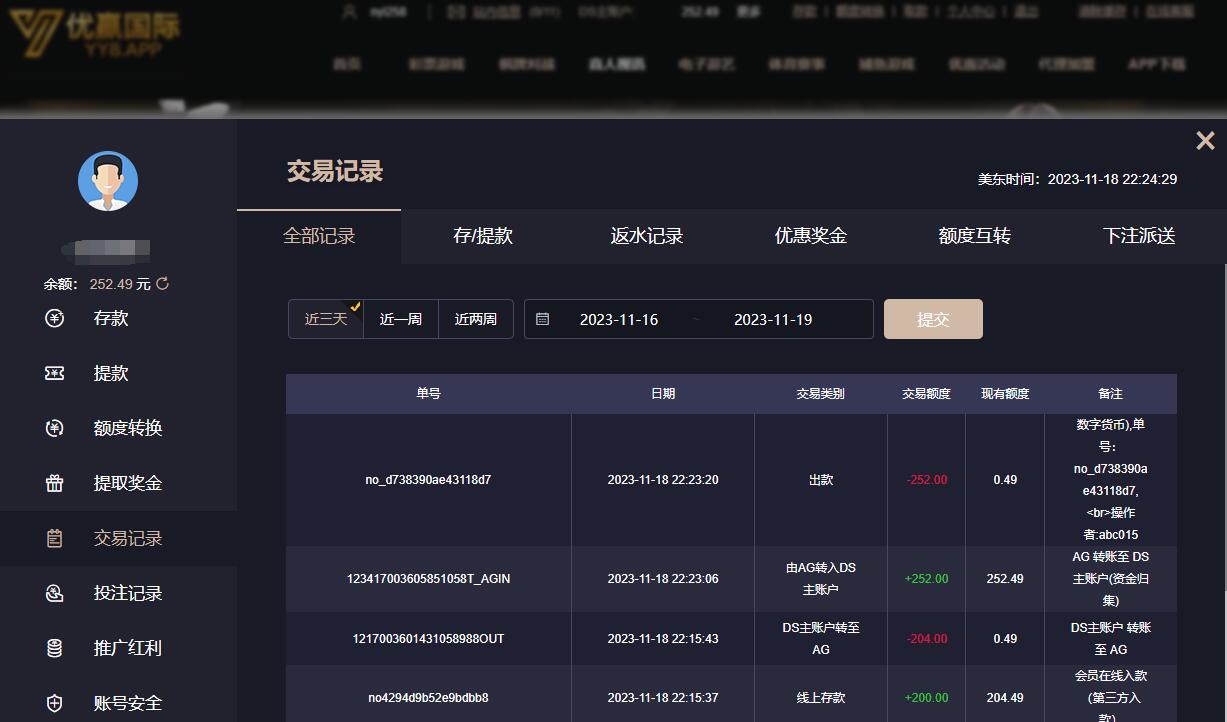The height and width of the screenshot is (722, 1227).
Task: Switch to the 额度互转 tab
Action: coord(975,236)
